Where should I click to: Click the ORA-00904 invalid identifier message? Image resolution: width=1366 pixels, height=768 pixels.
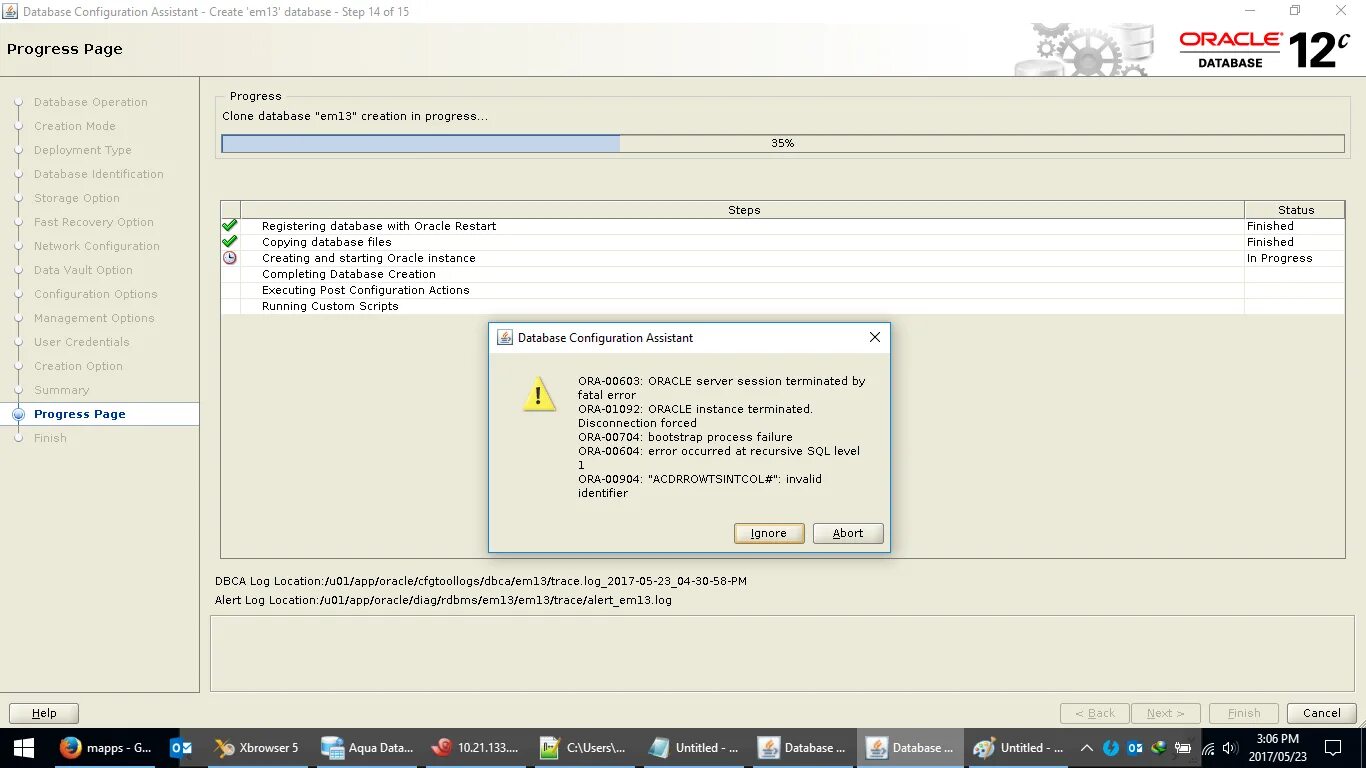point(700,486)
